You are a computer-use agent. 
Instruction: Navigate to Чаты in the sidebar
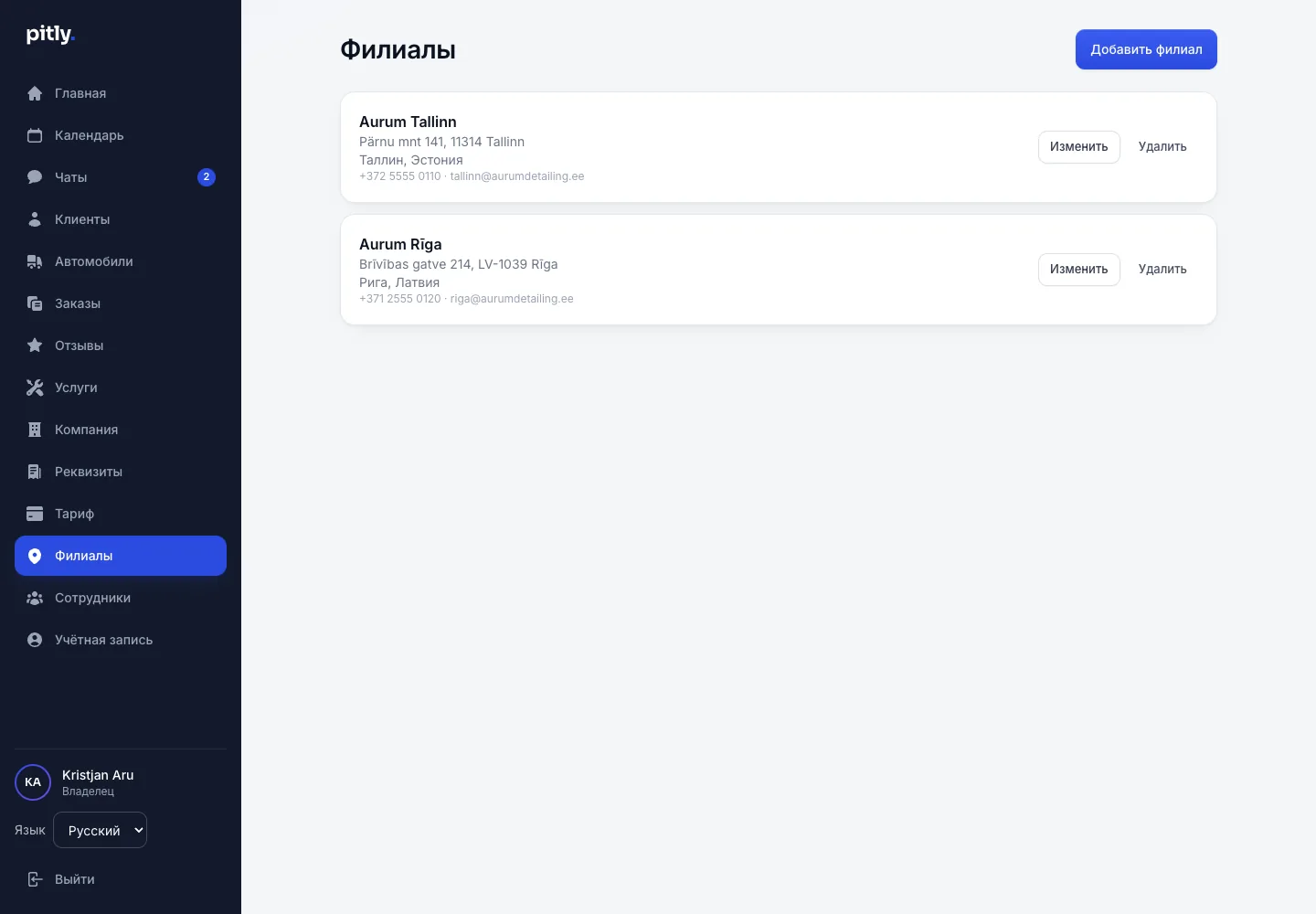point(121,177)
